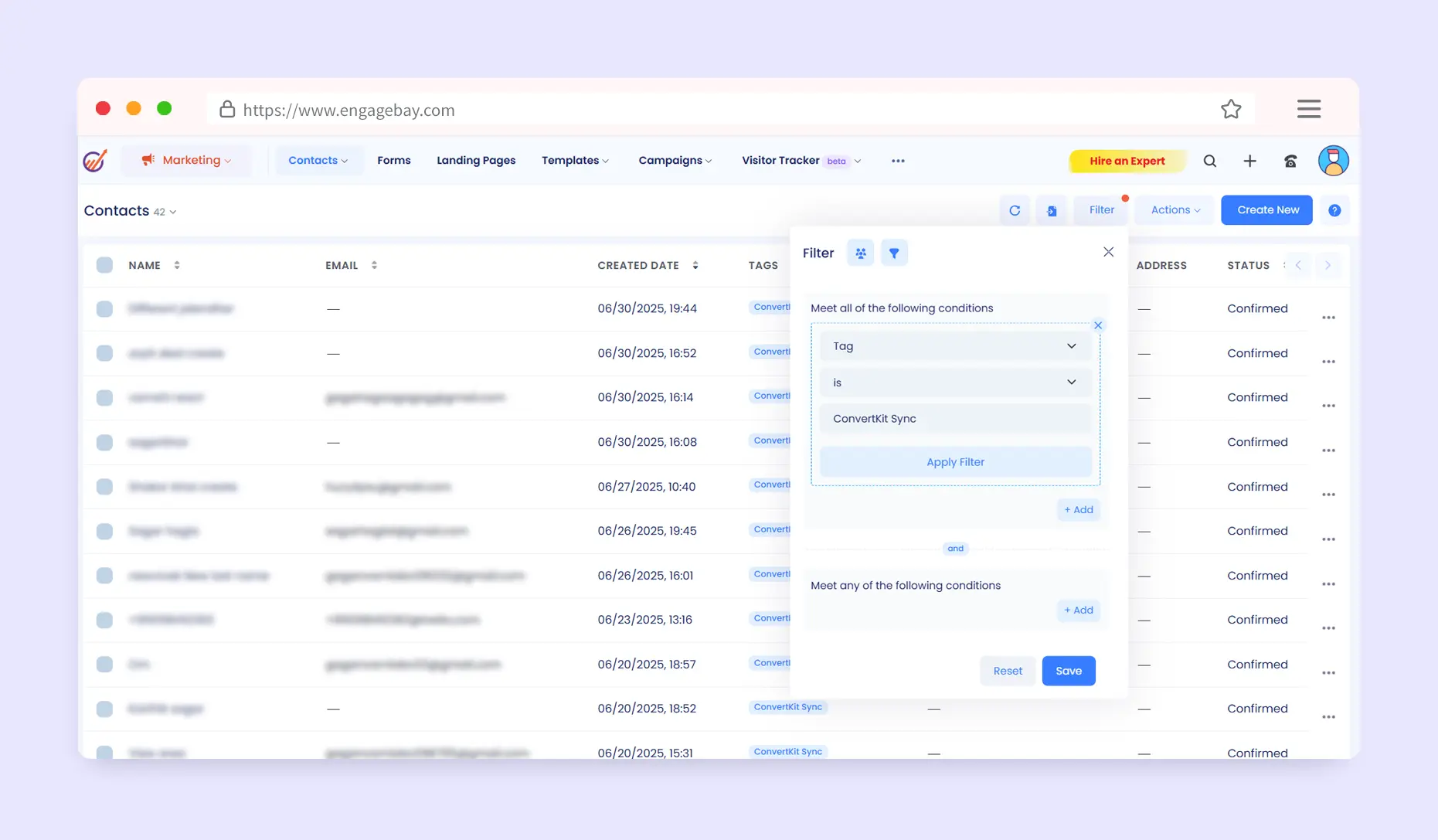Select the contact created 06/30/2025, 16:08
This screenshot has width=1438, height=840.
point(104,442)
